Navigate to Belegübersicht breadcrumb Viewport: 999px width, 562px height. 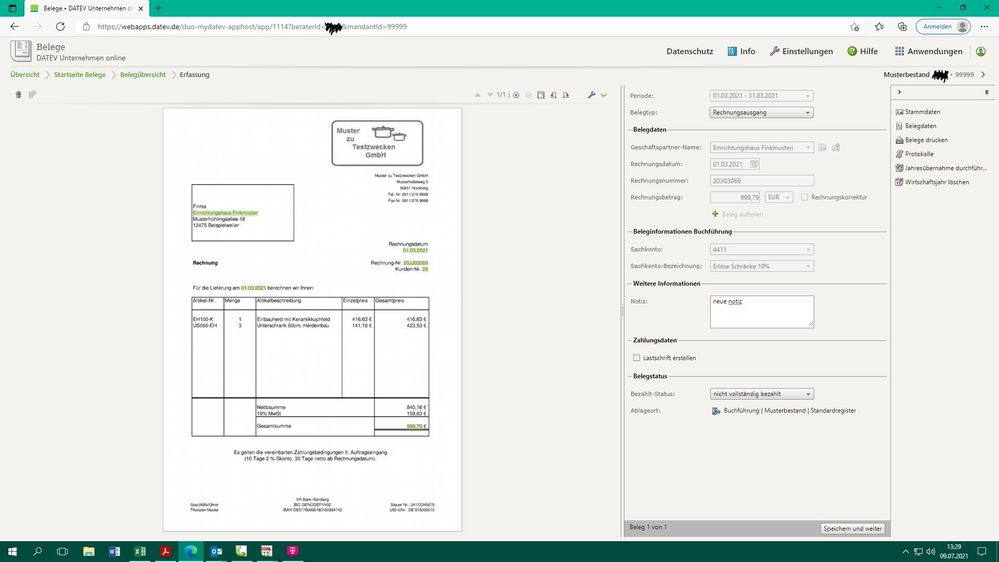tap(143, 75)
